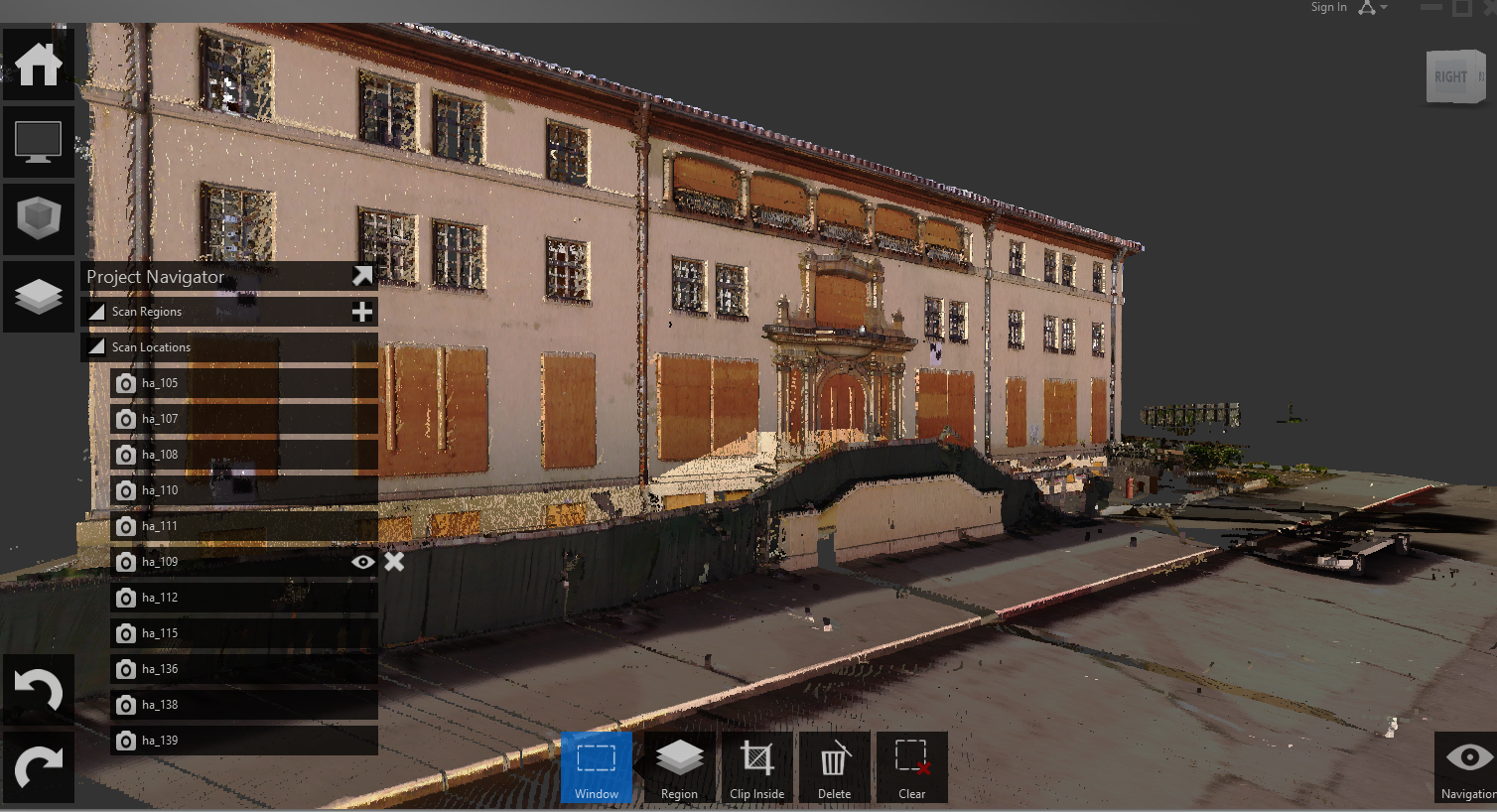Viewport: 1497px width, 812px height.
Task: Open the Navigation eye tool
Action: tap(1468, 767)
